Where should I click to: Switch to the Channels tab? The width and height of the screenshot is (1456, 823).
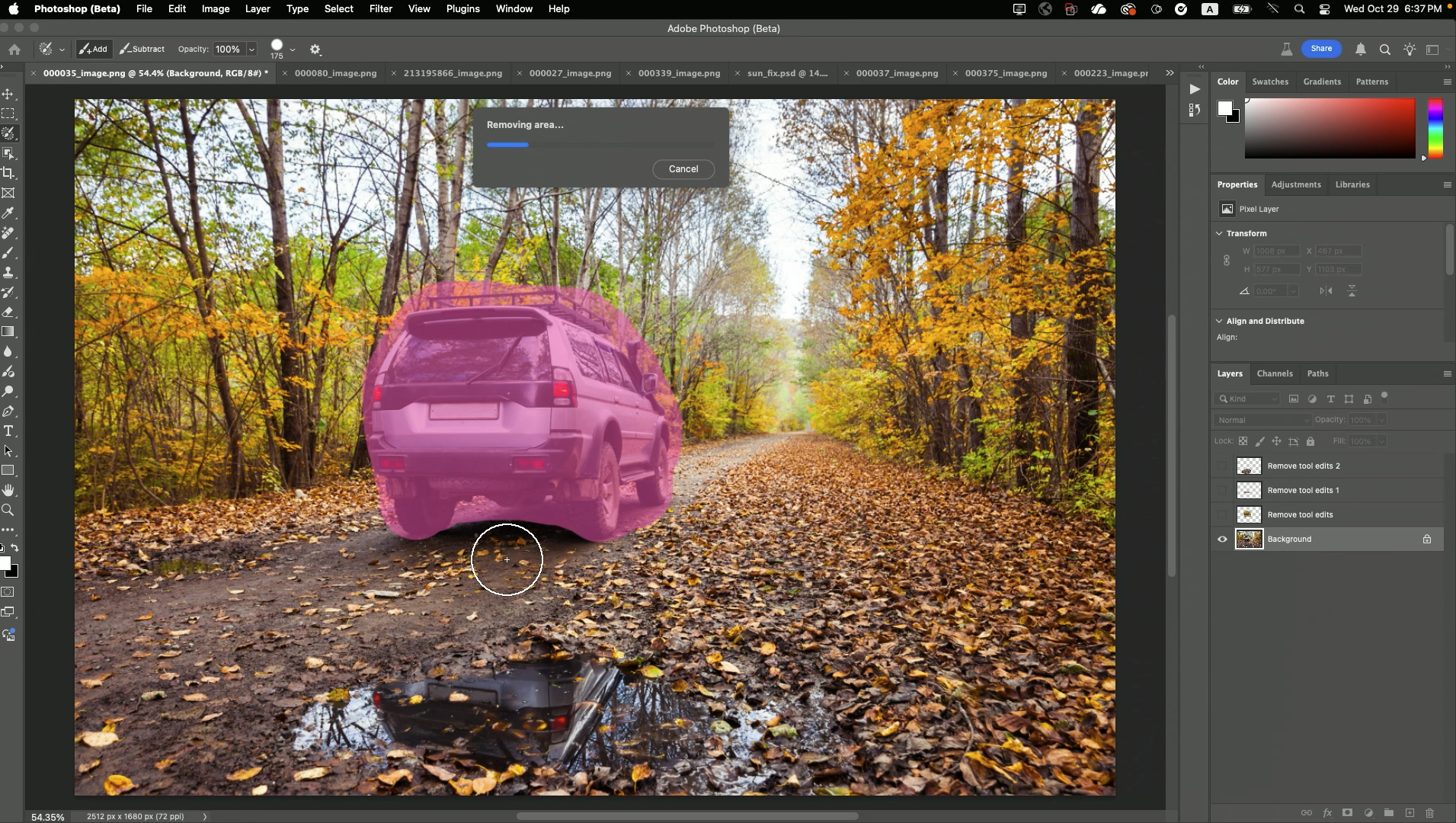(1274, 374)
